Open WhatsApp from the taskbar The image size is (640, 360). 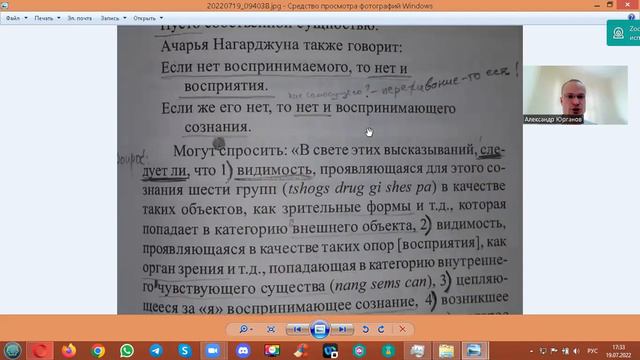(127, 351)
